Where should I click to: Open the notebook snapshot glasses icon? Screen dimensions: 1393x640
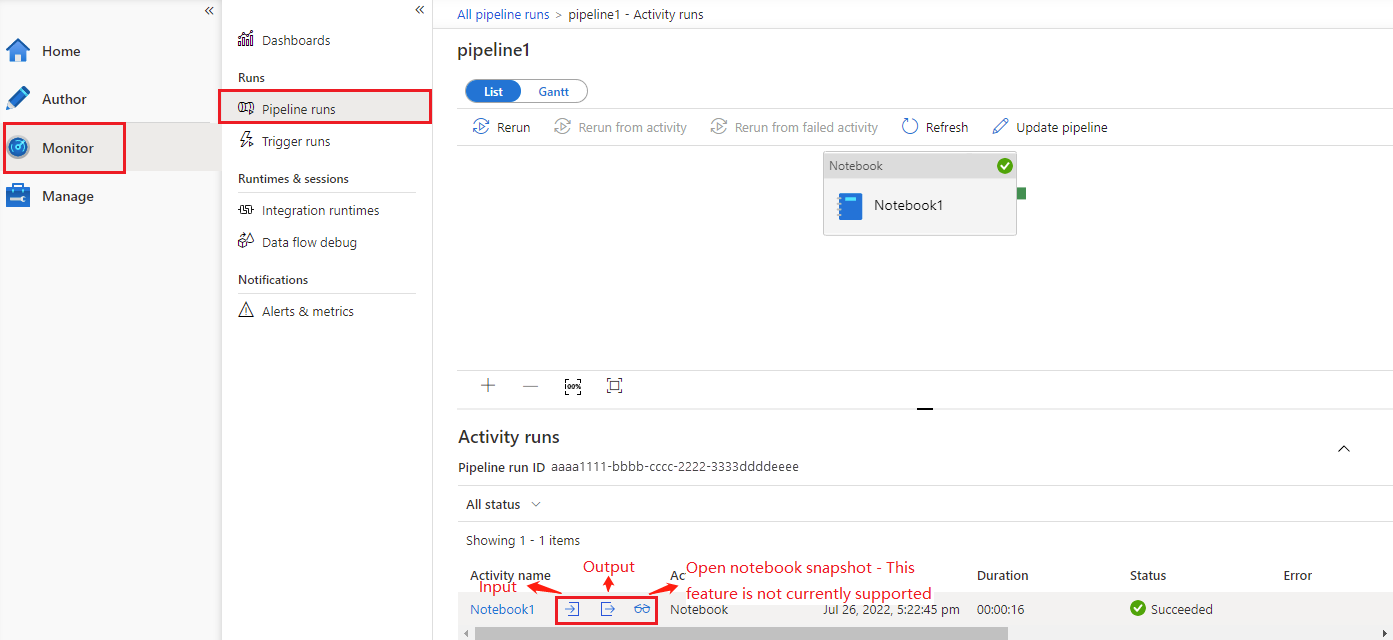pyautogui.click(x=641, y=608)
